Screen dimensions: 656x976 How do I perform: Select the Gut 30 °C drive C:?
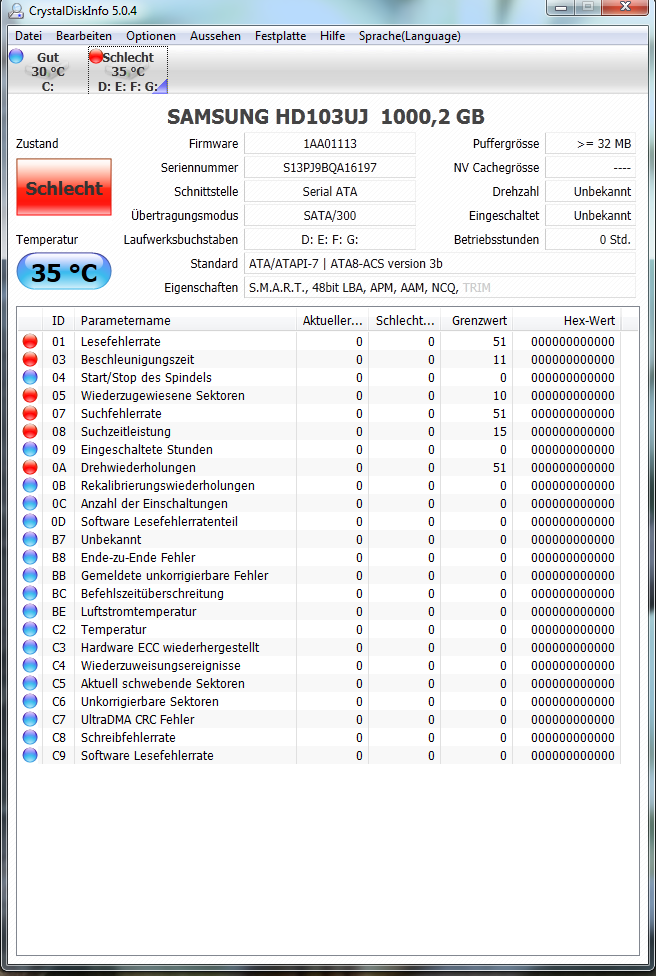tap(47, 71)
